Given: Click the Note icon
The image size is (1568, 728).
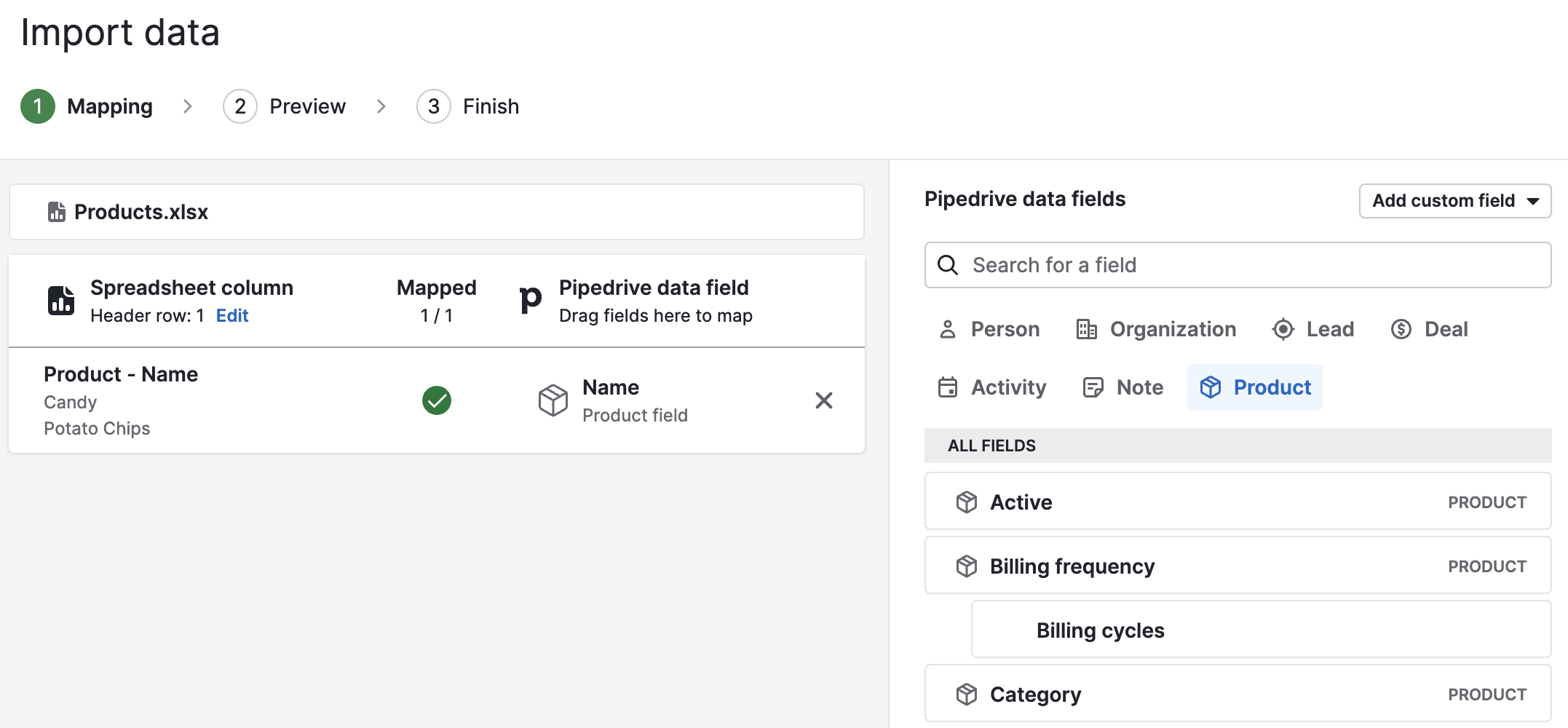Looking at the screenshot, I should (x=1093, y=387).
